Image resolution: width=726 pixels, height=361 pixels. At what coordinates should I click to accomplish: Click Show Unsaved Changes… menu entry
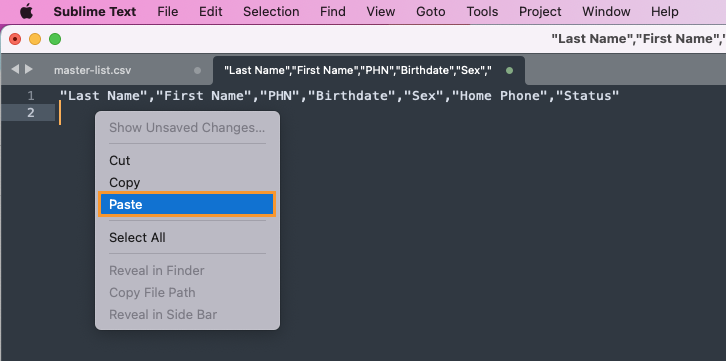[187, 127]
